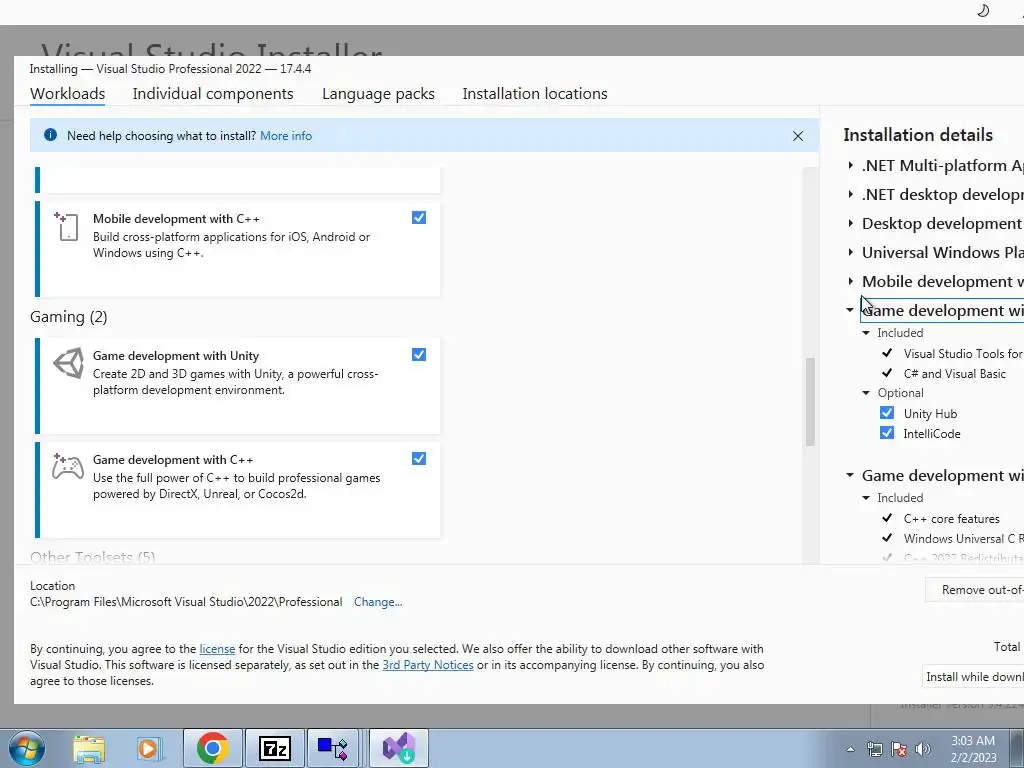Switch to Visual Studio Installer taskbar icon
The width and height of the screenshot is (1024, 768).
399,748
